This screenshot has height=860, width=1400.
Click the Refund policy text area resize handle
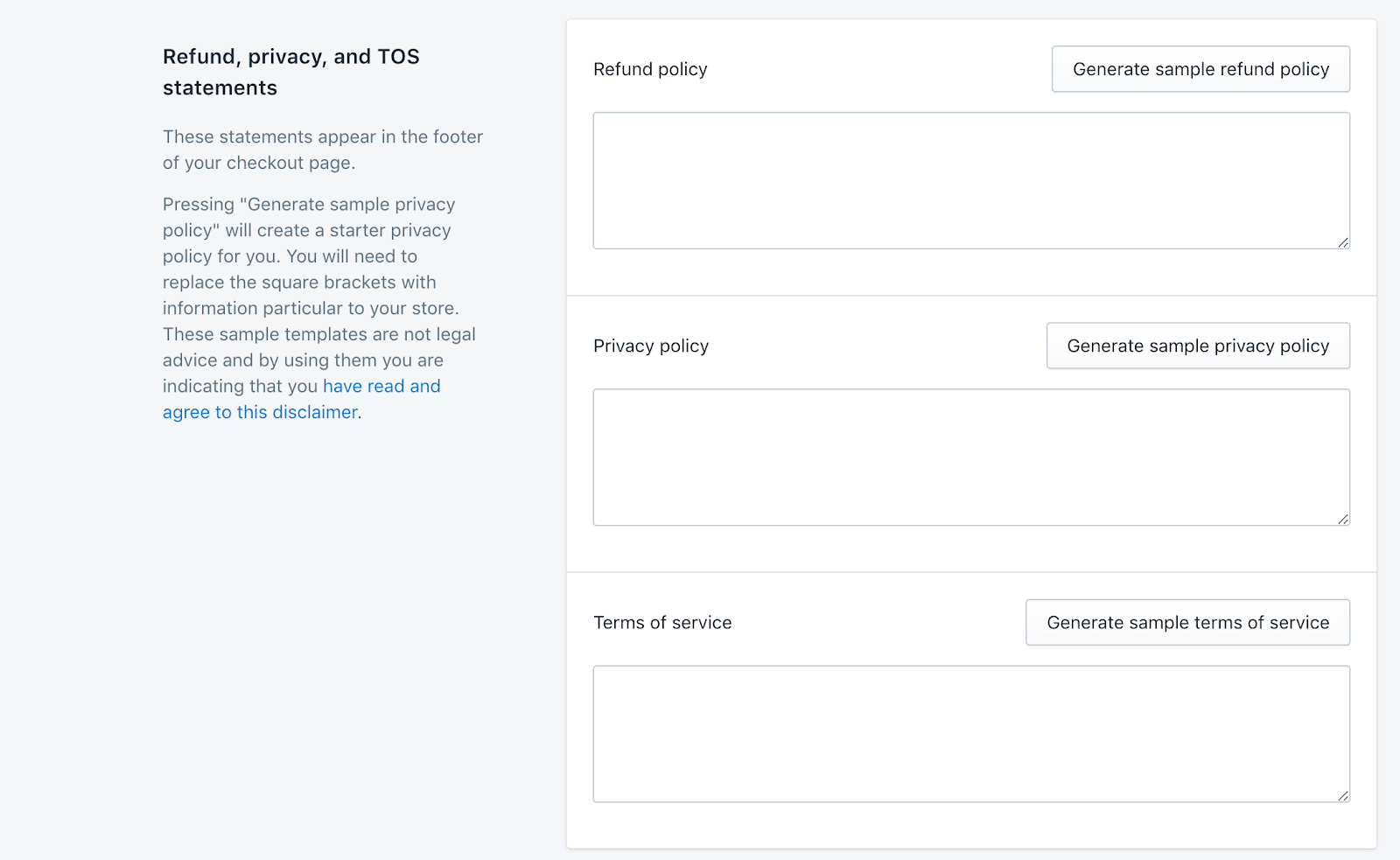click(1343, 242)
